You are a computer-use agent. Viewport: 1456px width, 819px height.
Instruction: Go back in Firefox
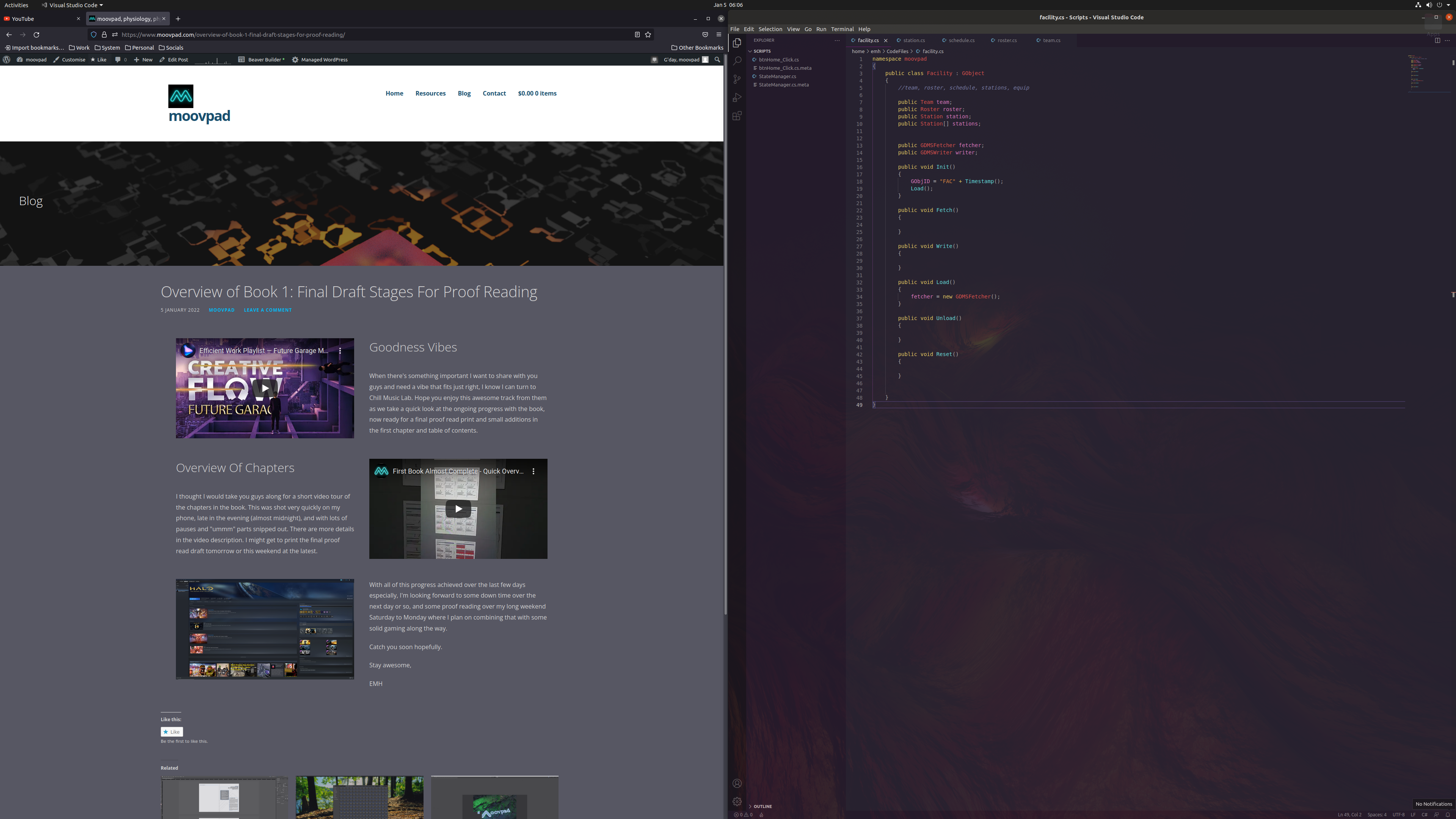pyautogui.click(x=9, y=35)
